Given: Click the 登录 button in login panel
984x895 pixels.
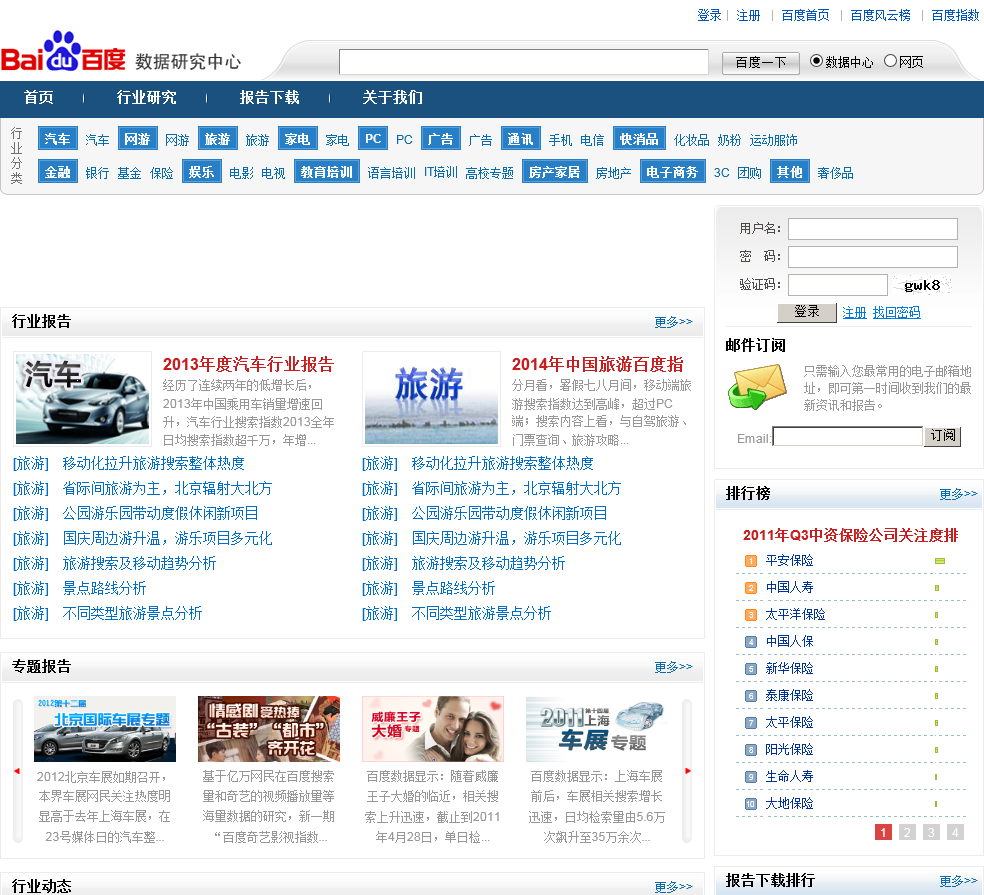Looking at the screenshot, I should (x=806, y=312).
